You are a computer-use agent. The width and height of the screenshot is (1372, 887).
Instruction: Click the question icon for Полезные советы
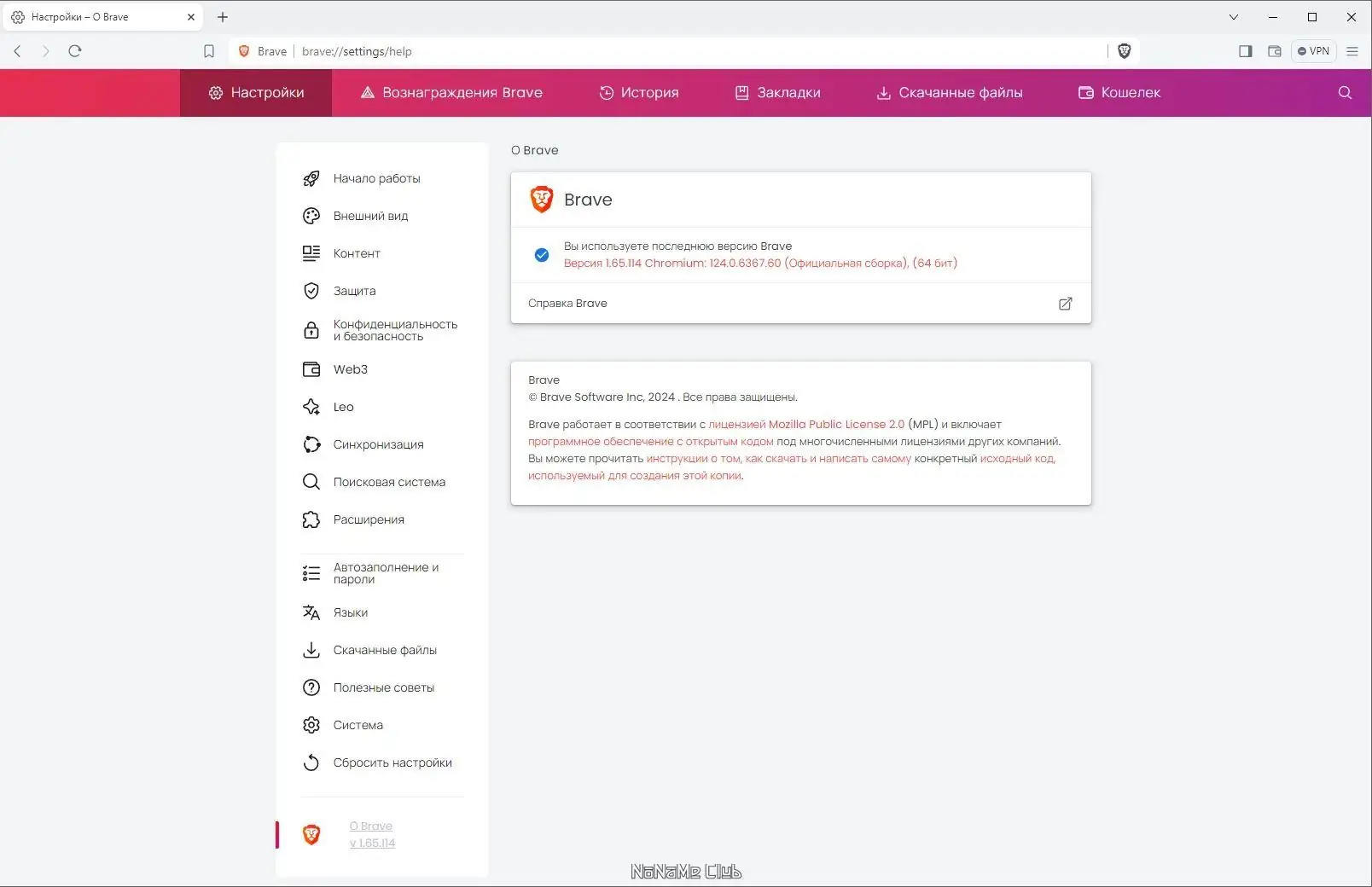pos(311,687)
